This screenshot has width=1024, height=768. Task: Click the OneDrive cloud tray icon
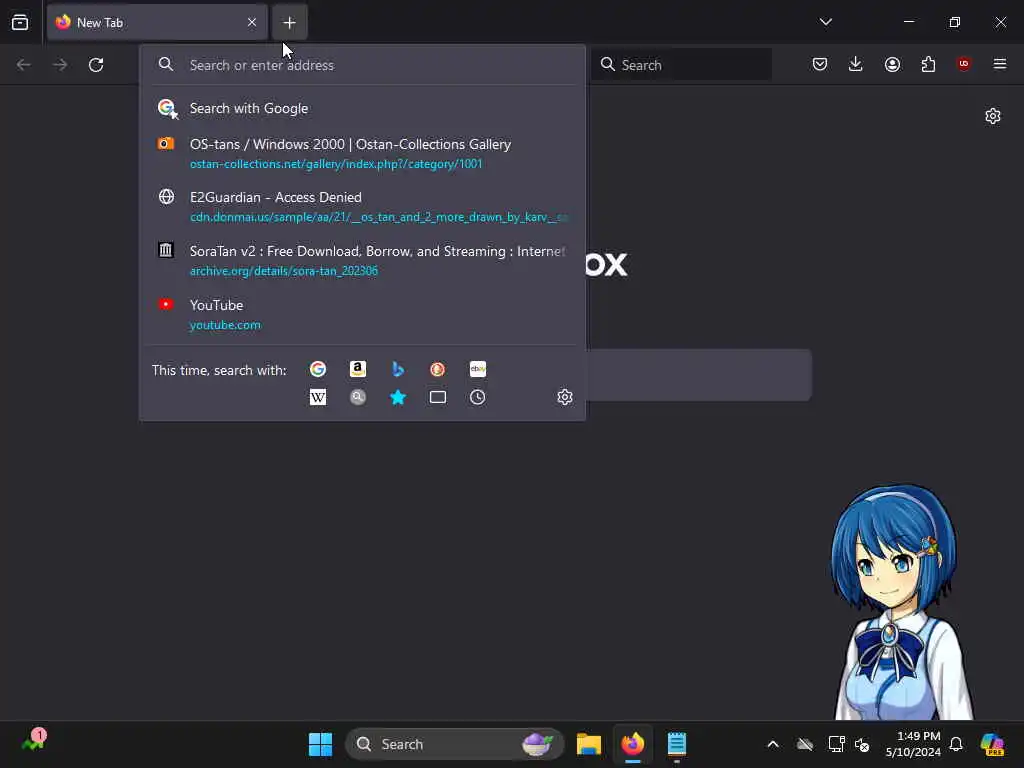[805, 744]
